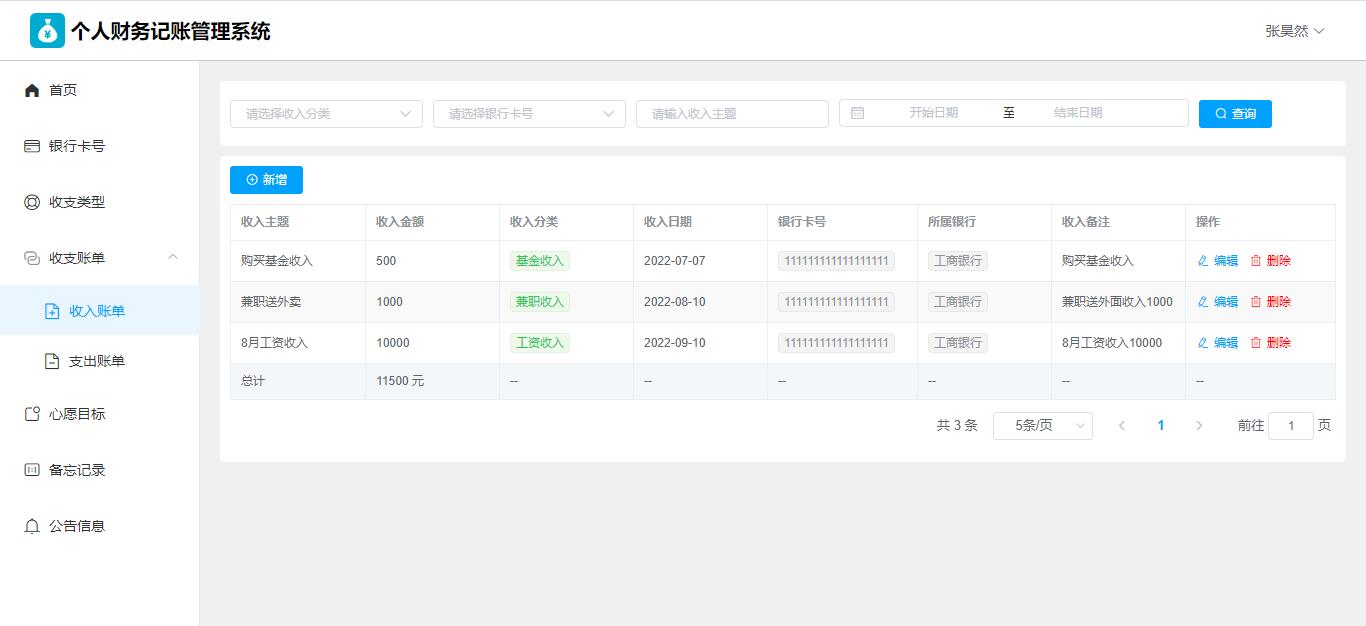1366x626 pixels.
Task: Click the calendar icon in date range picker
Action: tap(857, 113)
